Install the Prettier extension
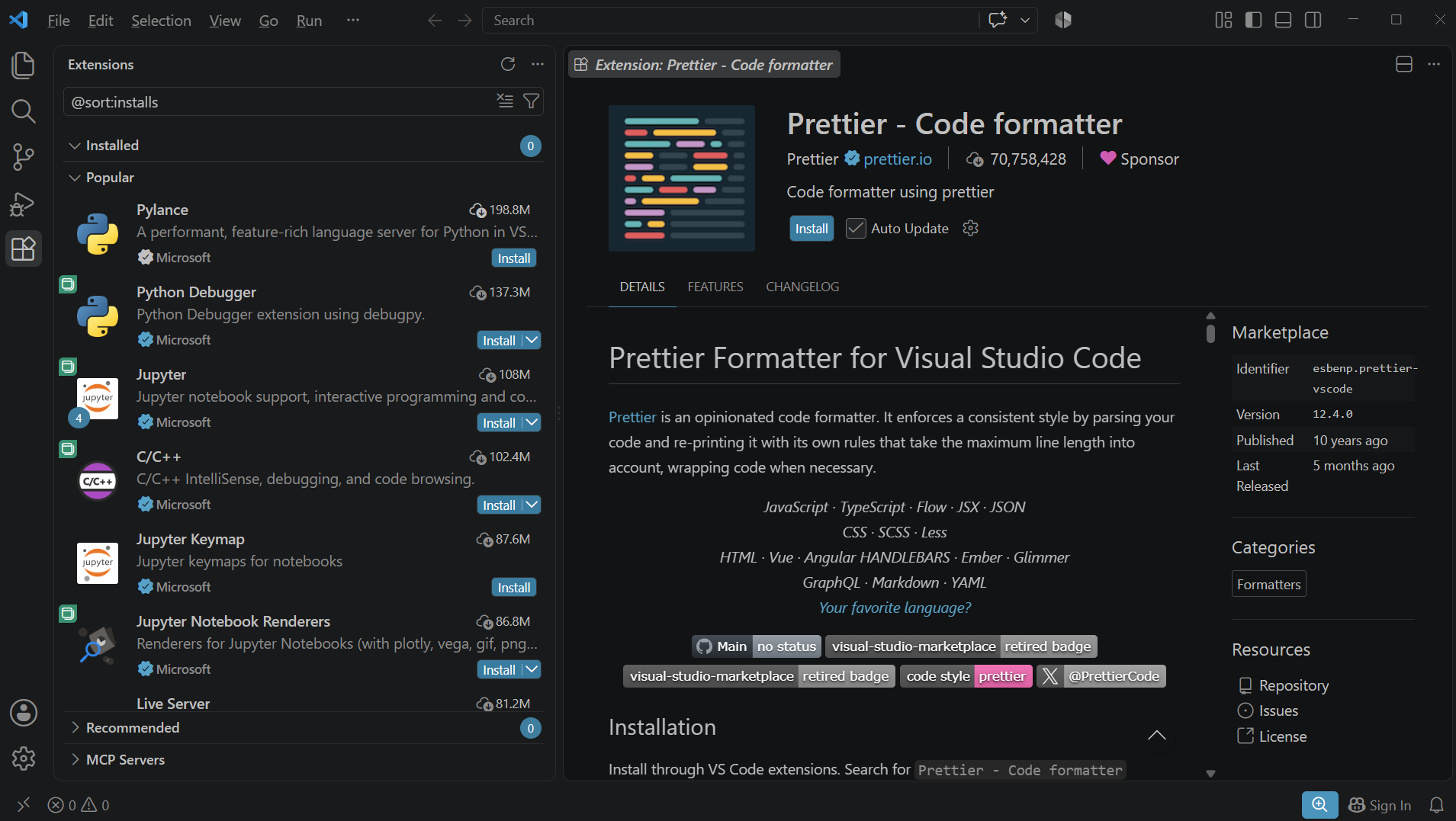This screenshot has width=1456, height=821. [812, 229]
